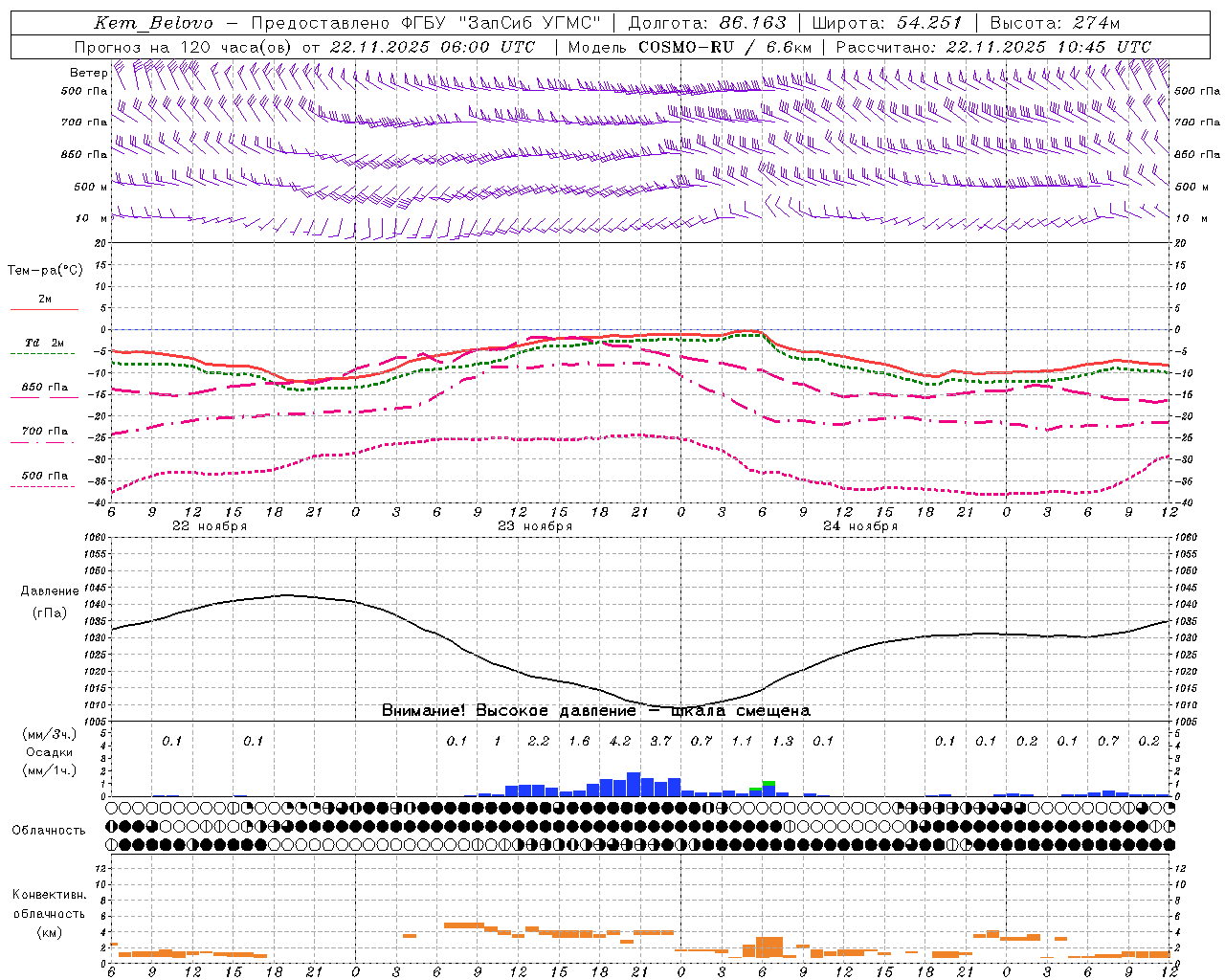Select the Прогноз на 120 часа(ов) text
This screenshot has height=980, width=1225.
click(x=184, y=47)
